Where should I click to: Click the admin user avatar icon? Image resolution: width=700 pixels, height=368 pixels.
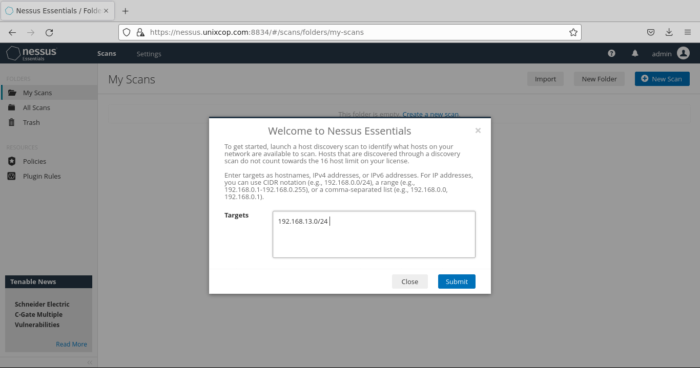pos(683,53)
